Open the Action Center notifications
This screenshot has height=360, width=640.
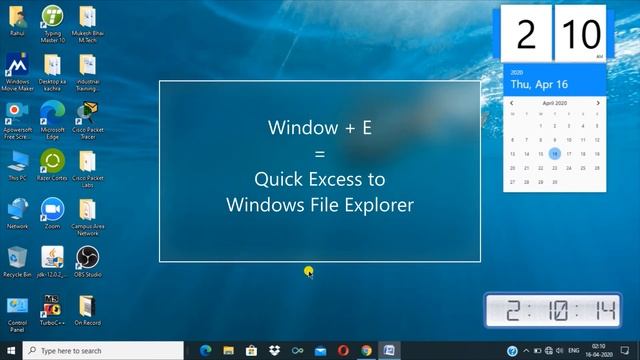[x=624, y=351]
